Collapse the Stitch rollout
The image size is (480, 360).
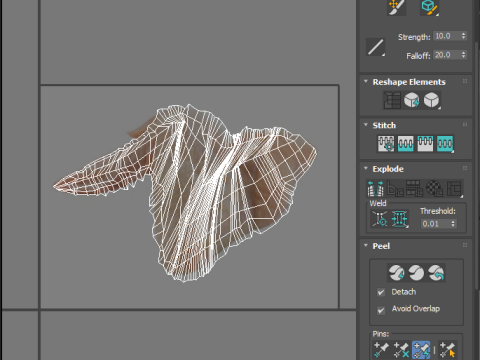point(366,125)
